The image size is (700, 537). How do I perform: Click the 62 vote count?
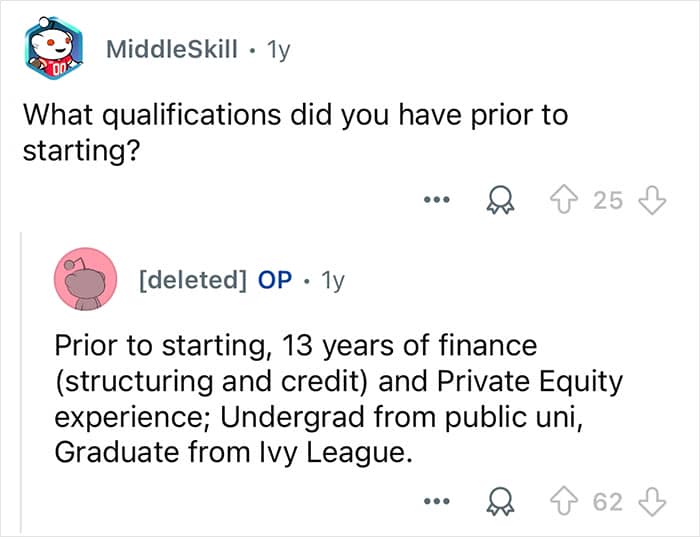click(x=607, y=501)
